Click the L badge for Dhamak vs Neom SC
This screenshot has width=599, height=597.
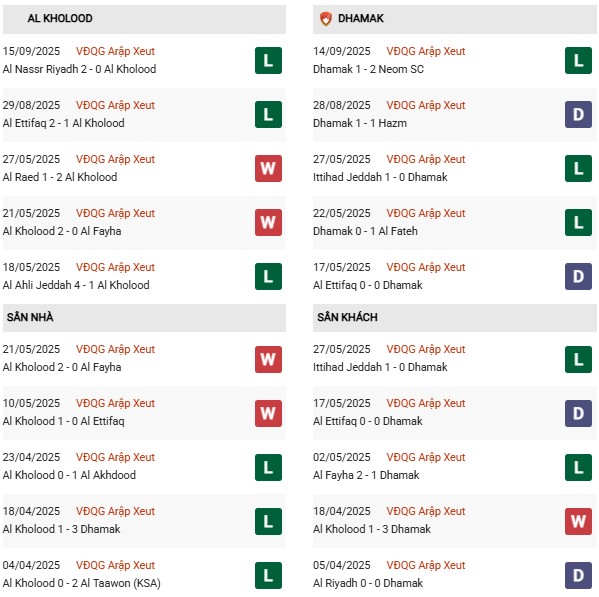point(578,60)
